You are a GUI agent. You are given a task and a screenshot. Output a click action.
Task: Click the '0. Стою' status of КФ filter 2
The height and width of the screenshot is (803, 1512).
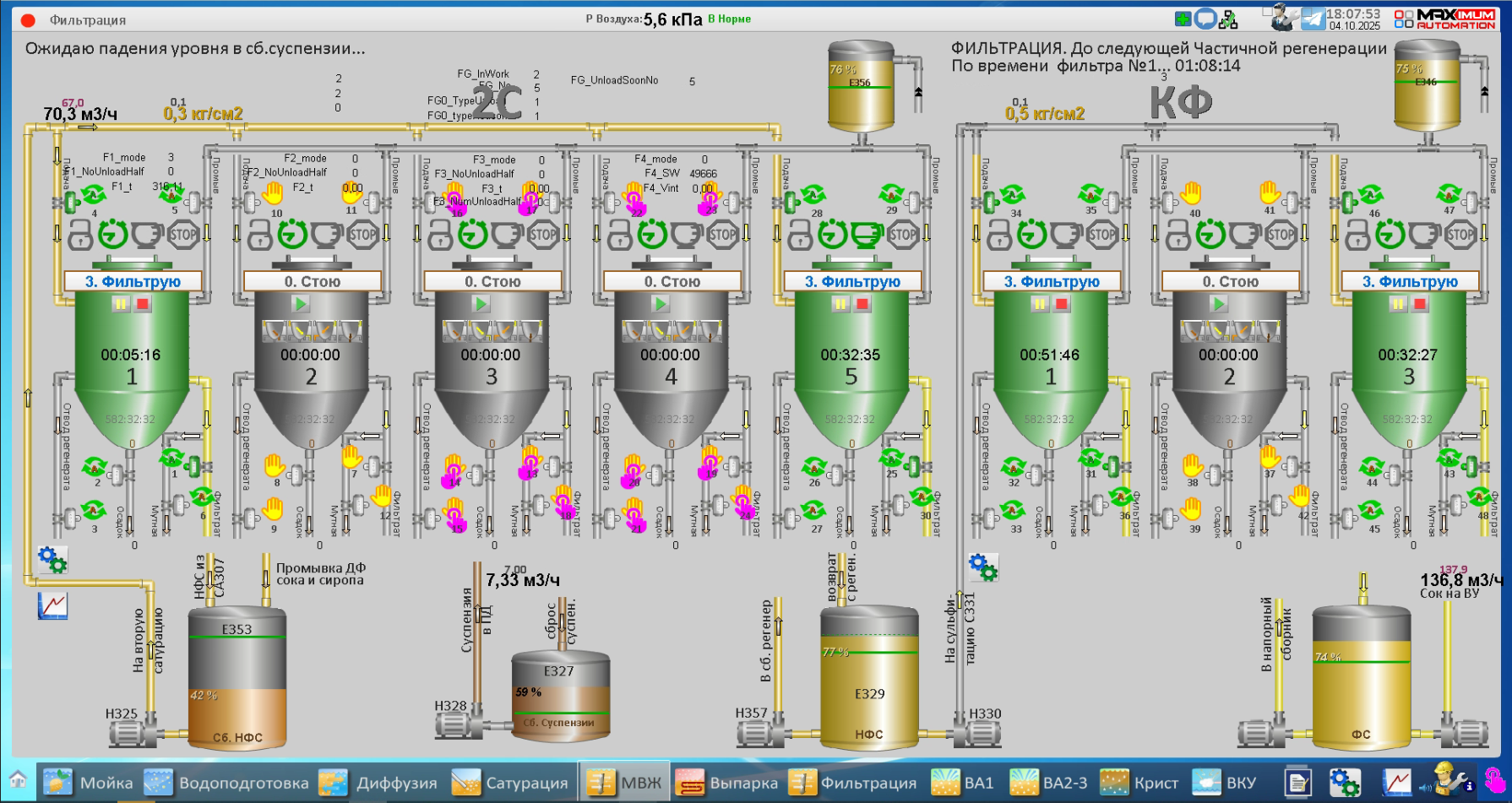pos(1230,281)
